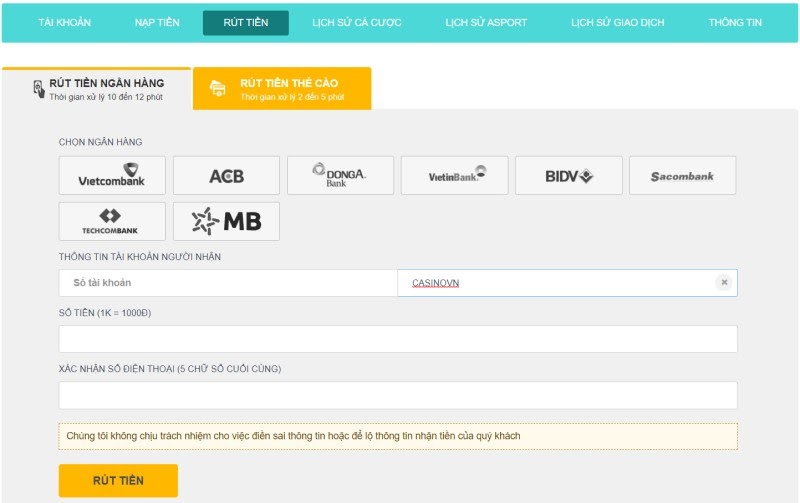Open LỊCH SỬ ASPORT in the navigation
This screenshot has height=503, width=800.
pyautogui.click(x=484, y=23)
